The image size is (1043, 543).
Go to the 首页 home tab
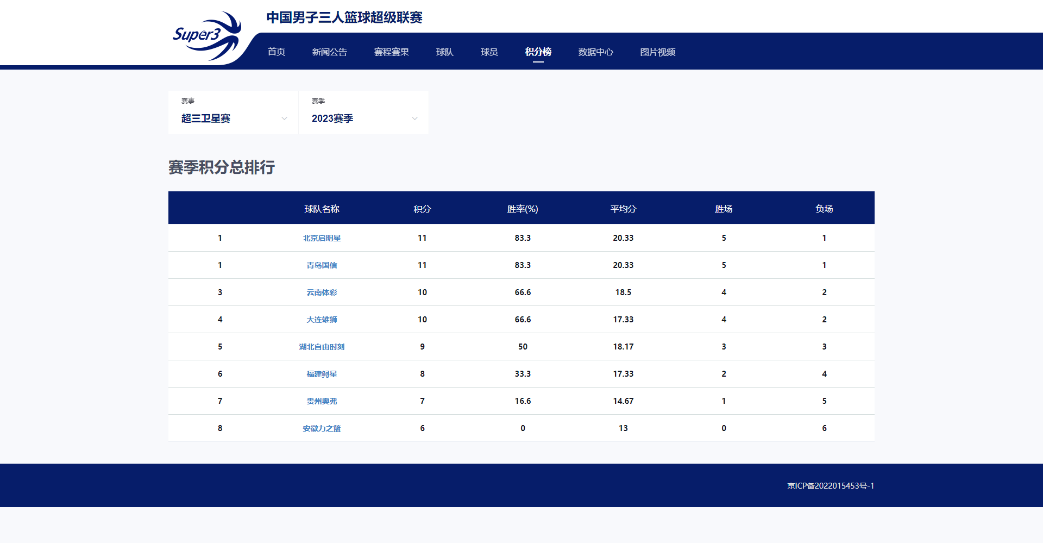pos(276,52)
